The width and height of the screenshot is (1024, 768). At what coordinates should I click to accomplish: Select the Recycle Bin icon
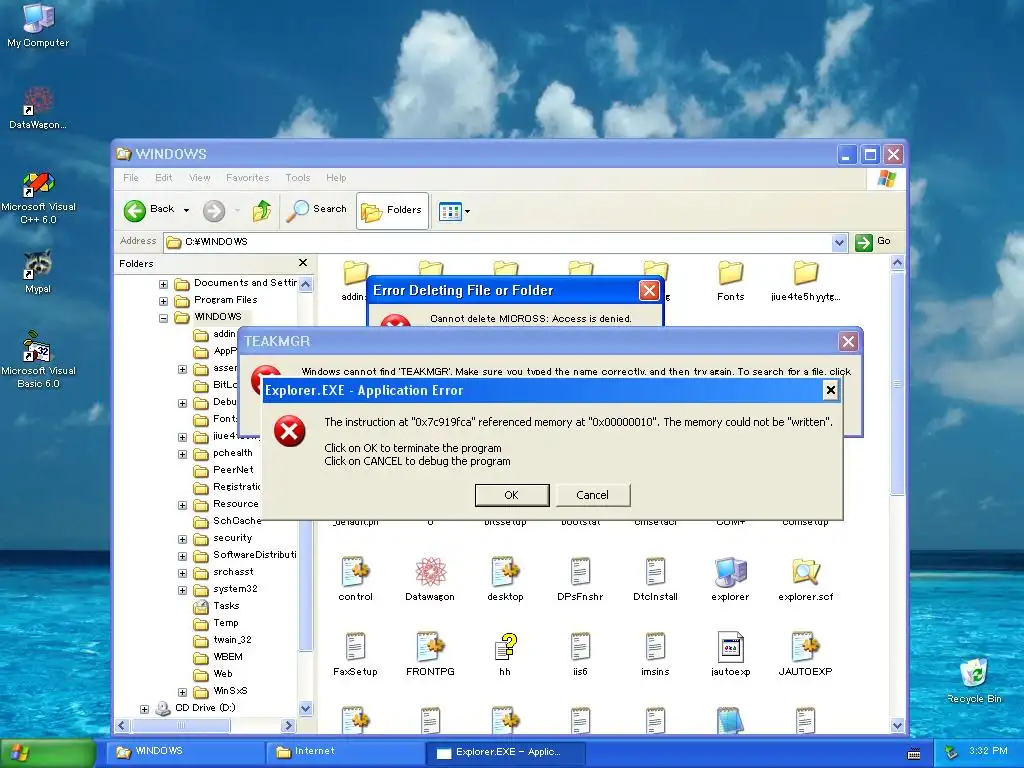point(974,680)
